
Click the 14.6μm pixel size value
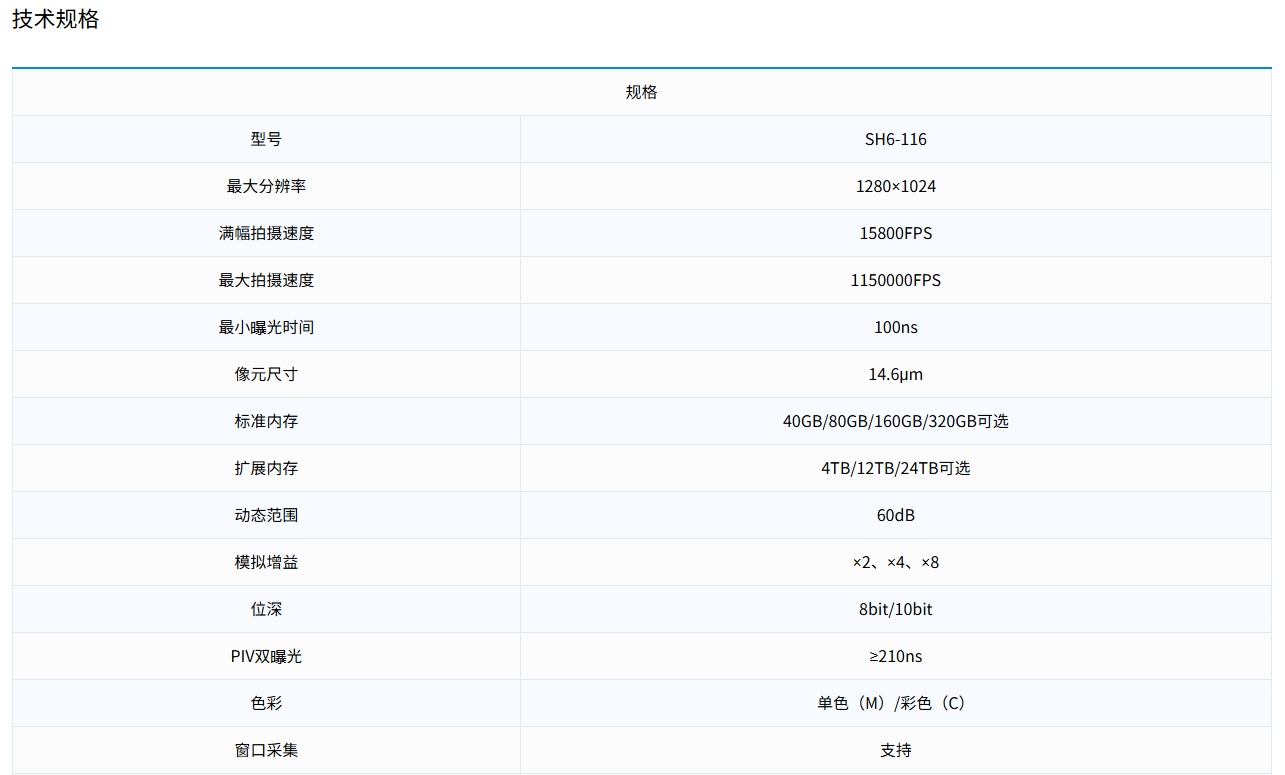895,374
